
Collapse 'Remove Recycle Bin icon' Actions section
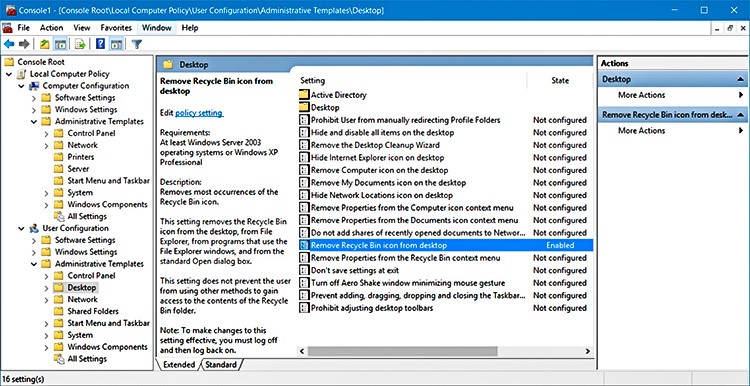coord(740,115)
